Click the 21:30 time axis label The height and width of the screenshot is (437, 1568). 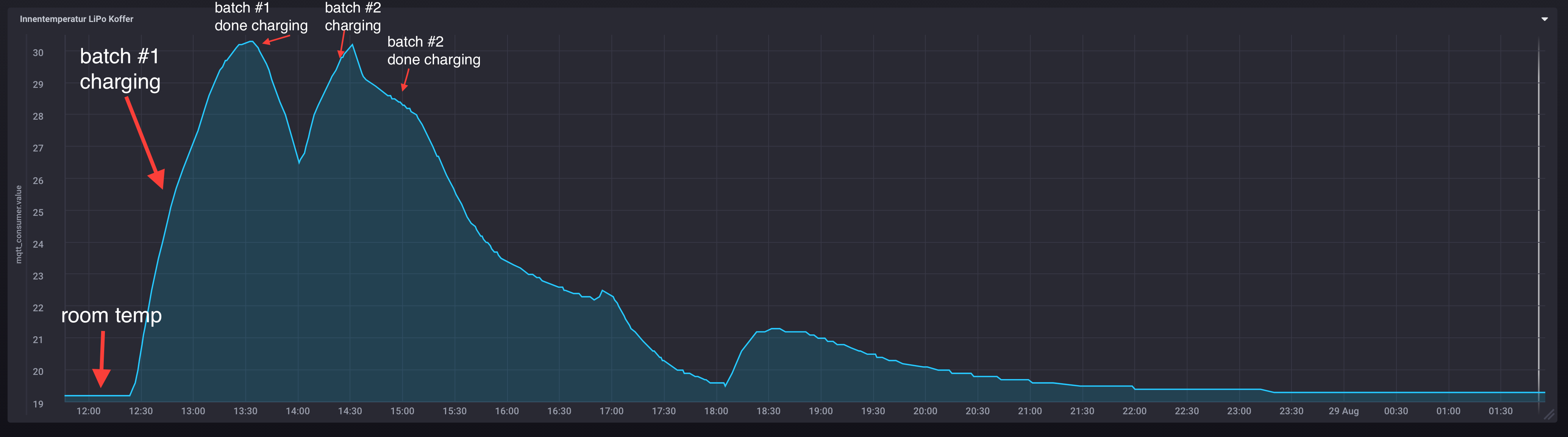[x=1082, y=411]
